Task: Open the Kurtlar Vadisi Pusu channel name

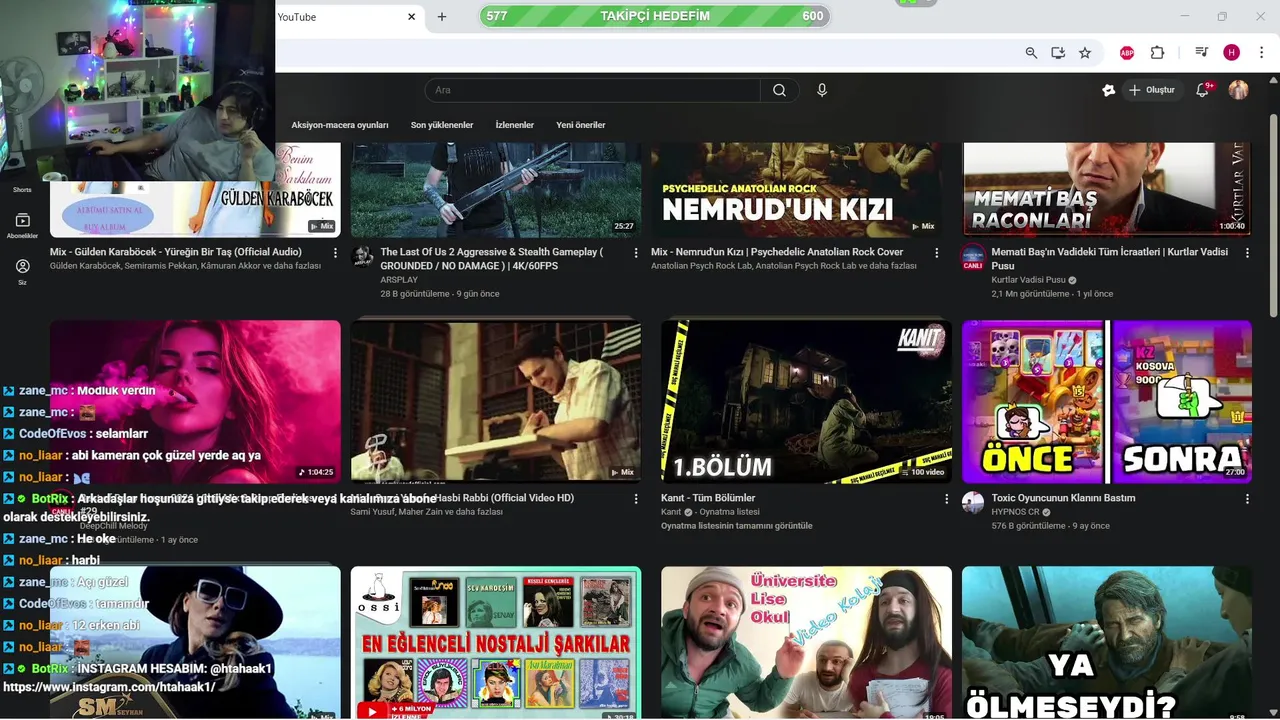Action: point(1028,280)
